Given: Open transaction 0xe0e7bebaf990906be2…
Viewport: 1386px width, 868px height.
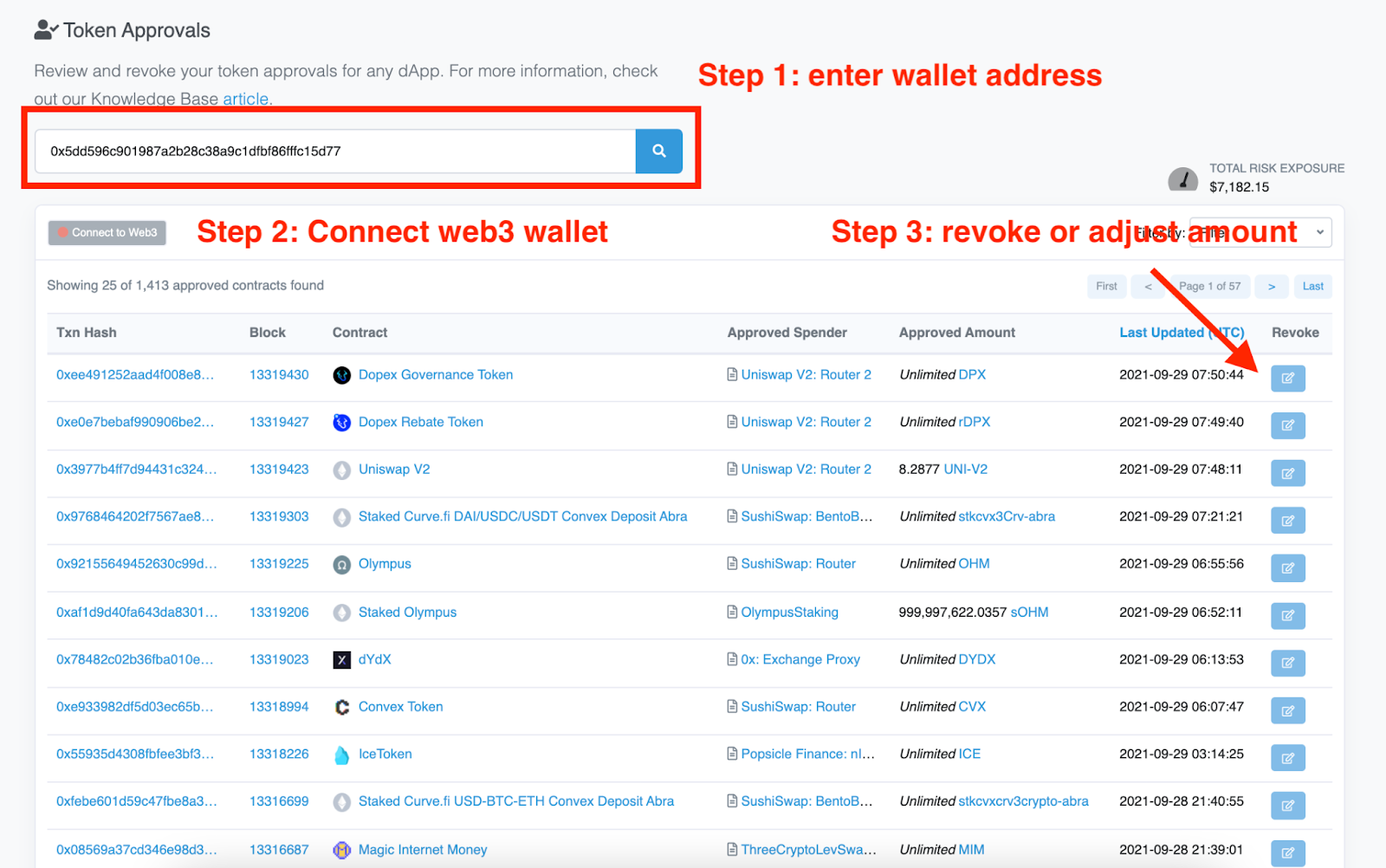Looking at the screenshot, I should coord(135,423).
